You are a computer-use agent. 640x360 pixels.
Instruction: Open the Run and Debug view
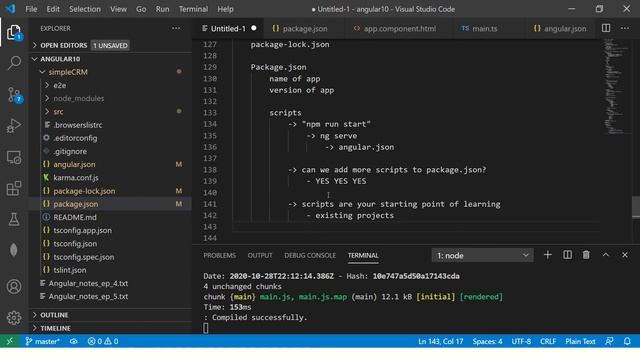pos(14,126)
